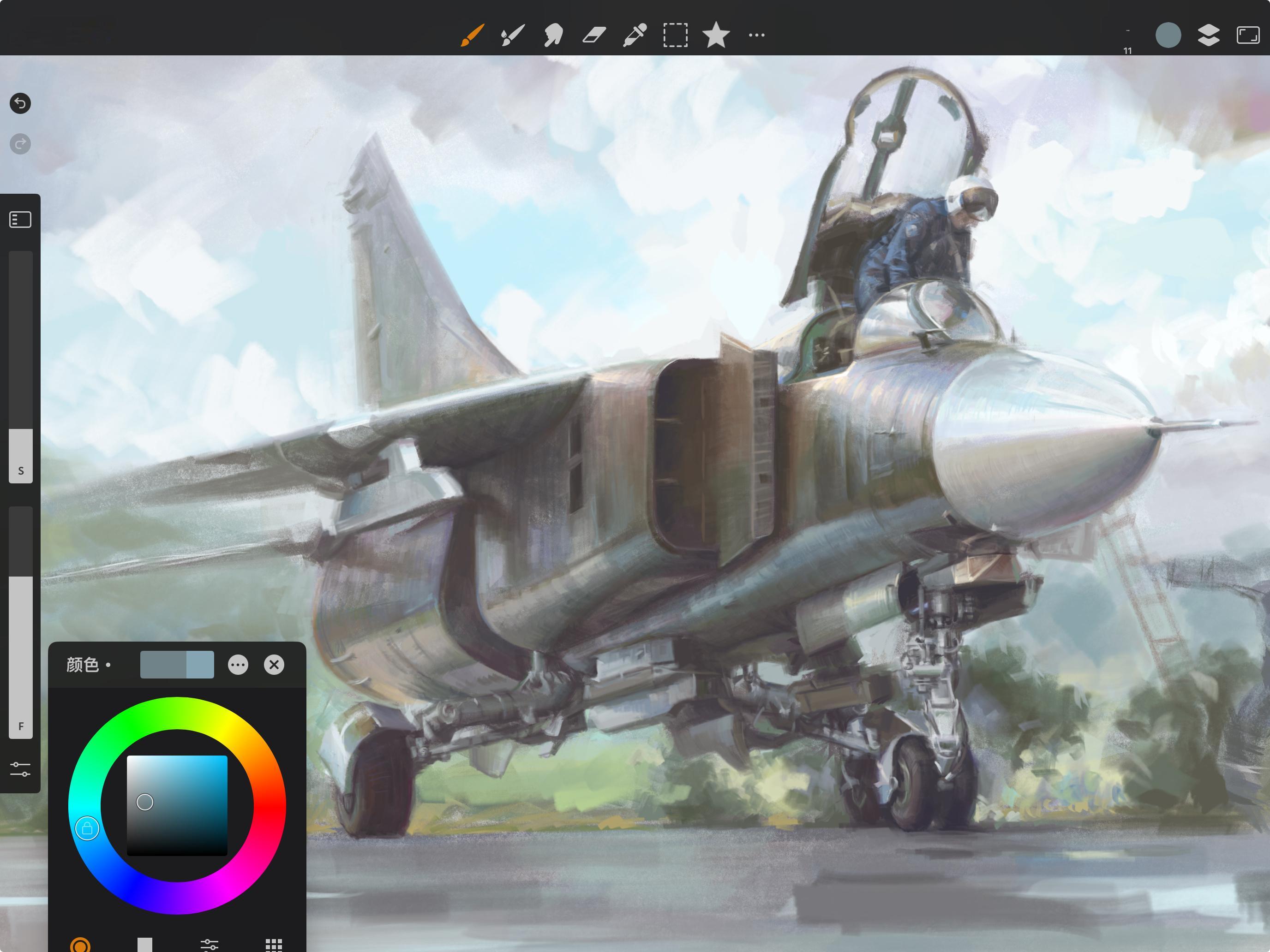Switch to swatches grid tab
Image resolution: width=1270 pixels, height=952 pixels.
274,944
